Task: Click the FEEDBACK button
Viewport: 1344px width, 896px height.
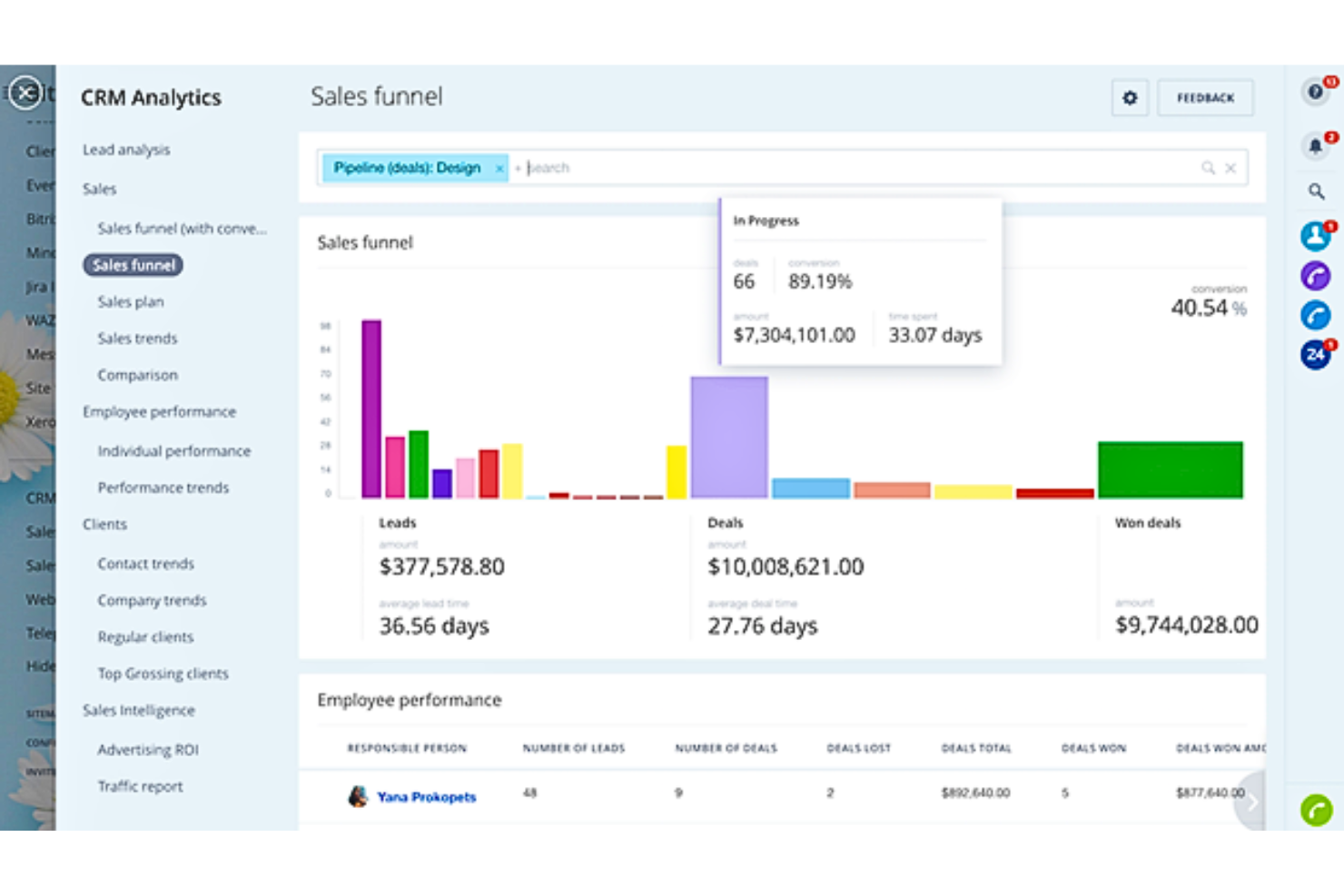Action: coord(1206,97)
